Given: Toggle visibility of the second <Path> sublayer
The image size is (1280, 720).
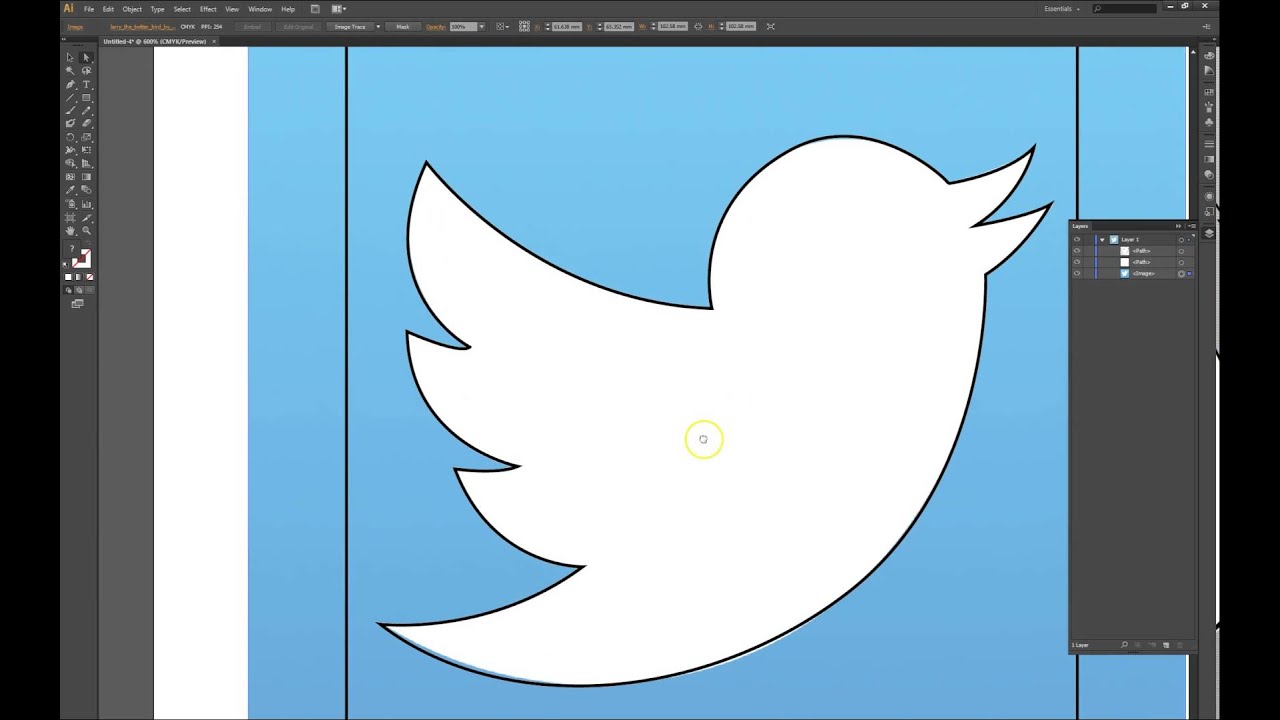Looking at the screenshot, I should pyautogui.click(x=1077, y=262).
